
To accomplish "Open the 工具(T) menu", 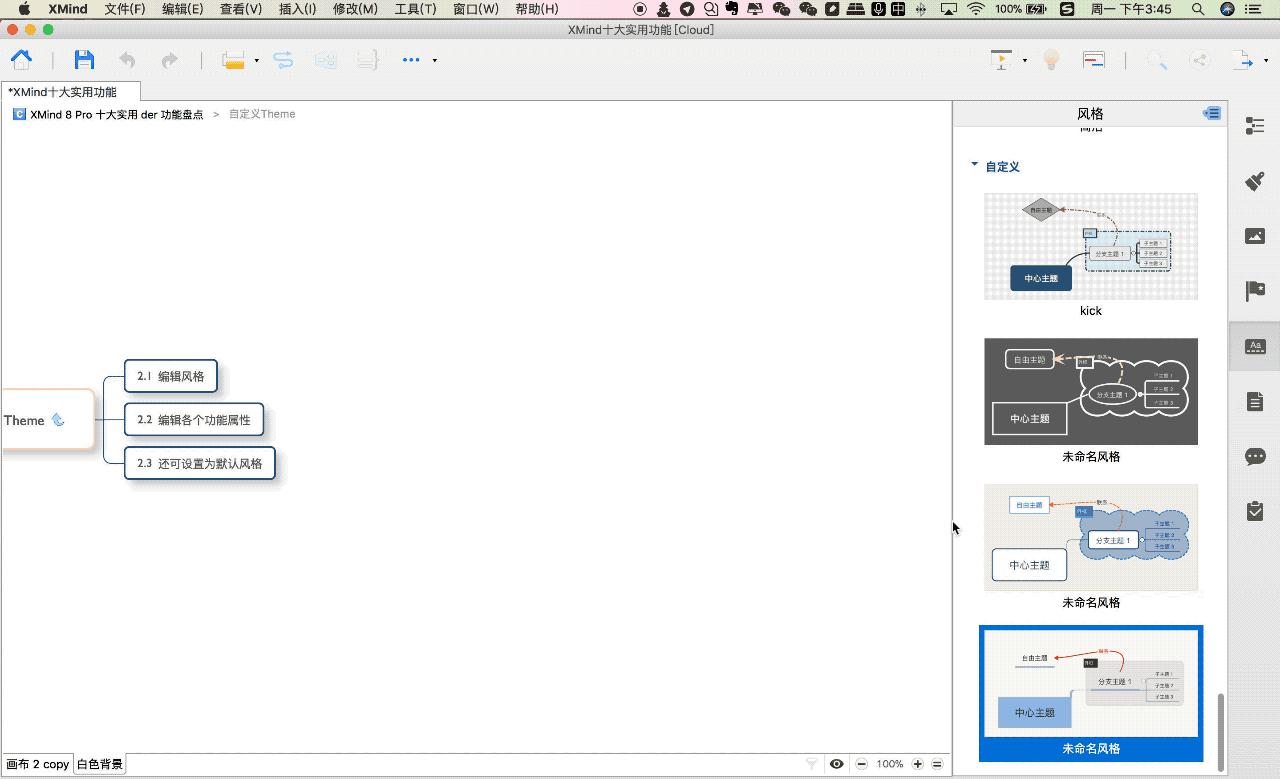I will (417, 9).
